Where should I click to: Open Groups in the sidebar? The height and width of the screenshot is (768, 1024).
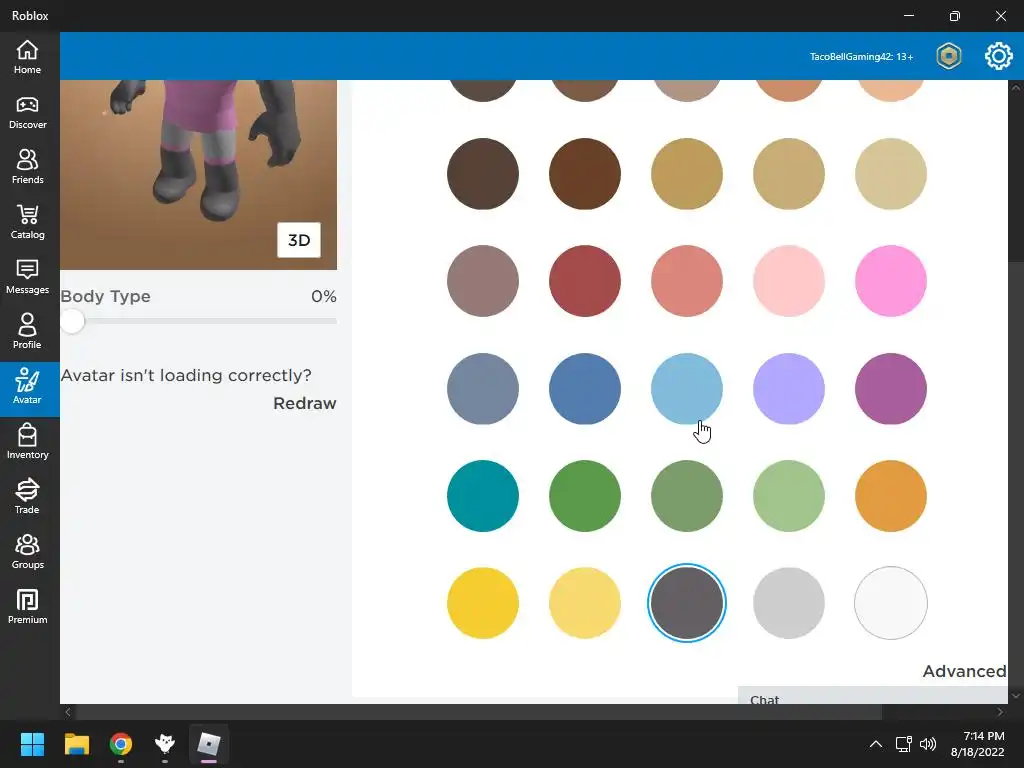tap(27, 552)
